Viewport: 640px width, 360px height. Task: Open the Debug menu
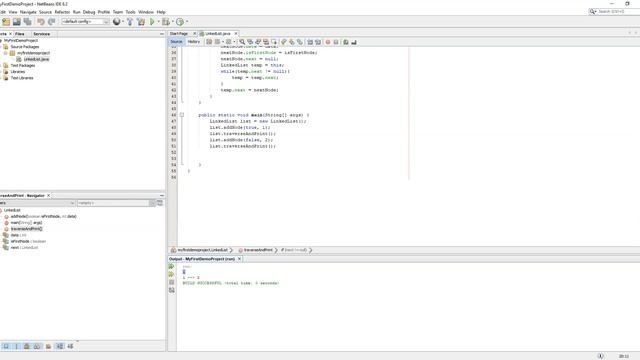pyautogui.click(x=89, y=12)
